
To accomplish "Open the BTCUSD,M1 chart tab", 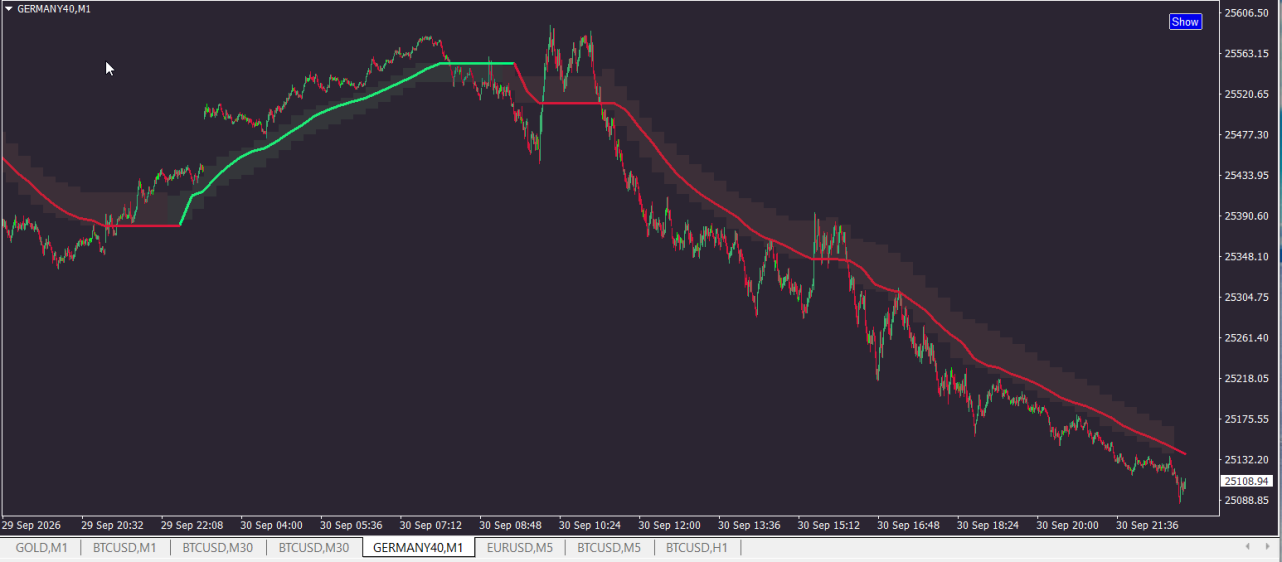I will 125,547.
